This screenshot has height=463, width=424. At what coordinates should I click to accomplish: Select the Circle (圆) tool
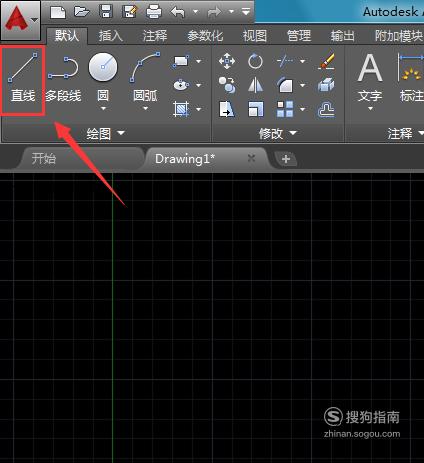[x=103, y=77]
